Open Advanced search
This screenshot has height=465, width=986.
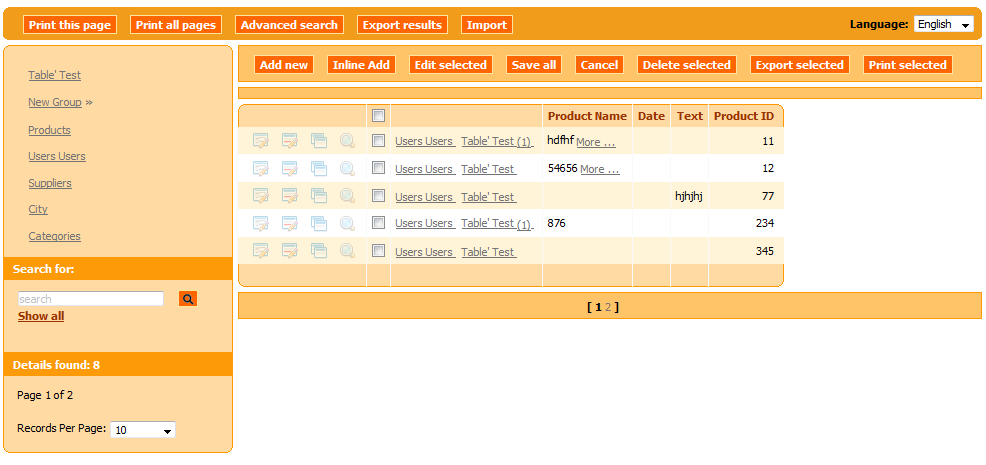pyautogui.click(x=289, y=25)
